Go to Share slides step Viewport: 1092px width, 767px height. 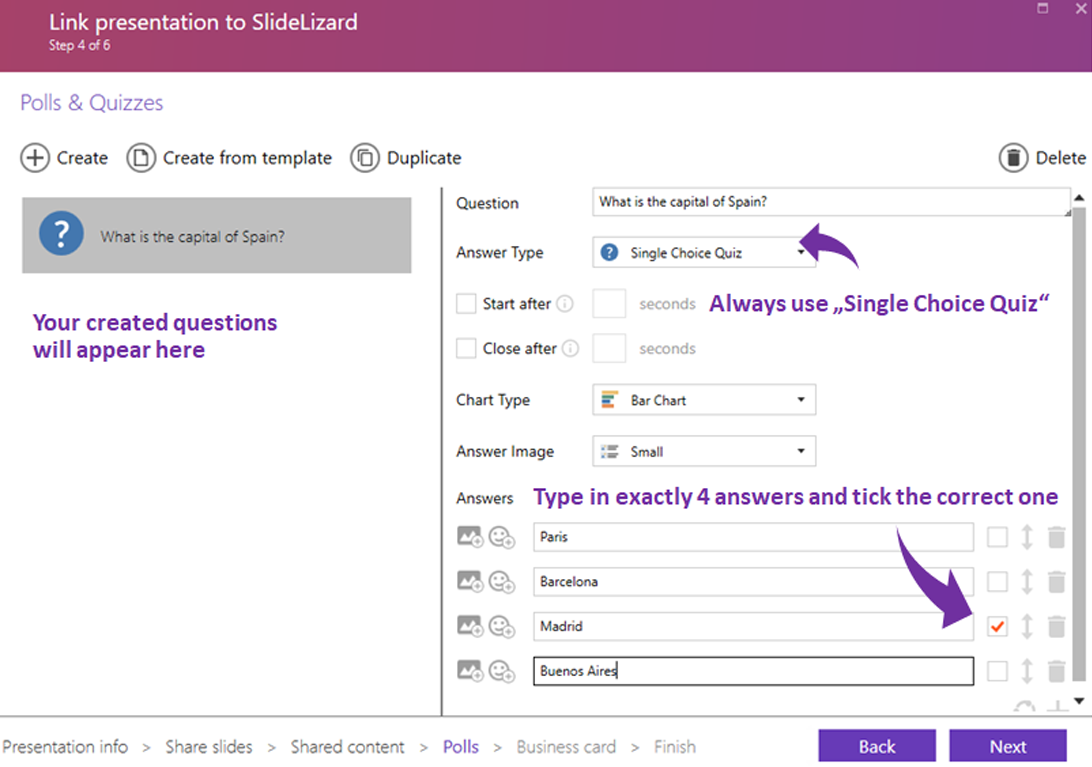click(209, 747)
